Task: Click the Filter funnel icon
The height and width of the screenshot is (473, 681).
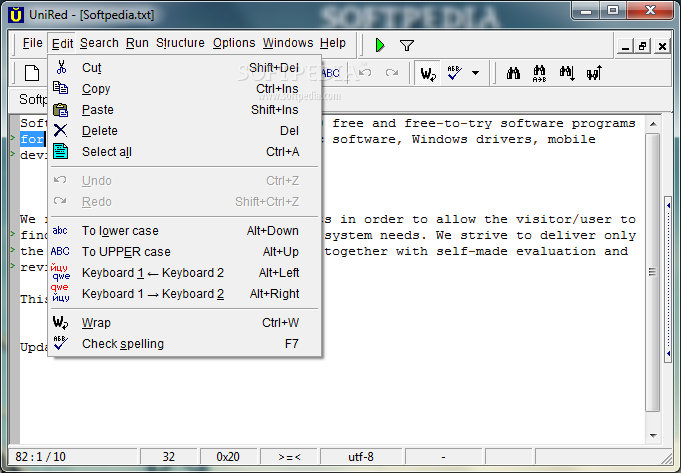Action: tap(407, 45)
